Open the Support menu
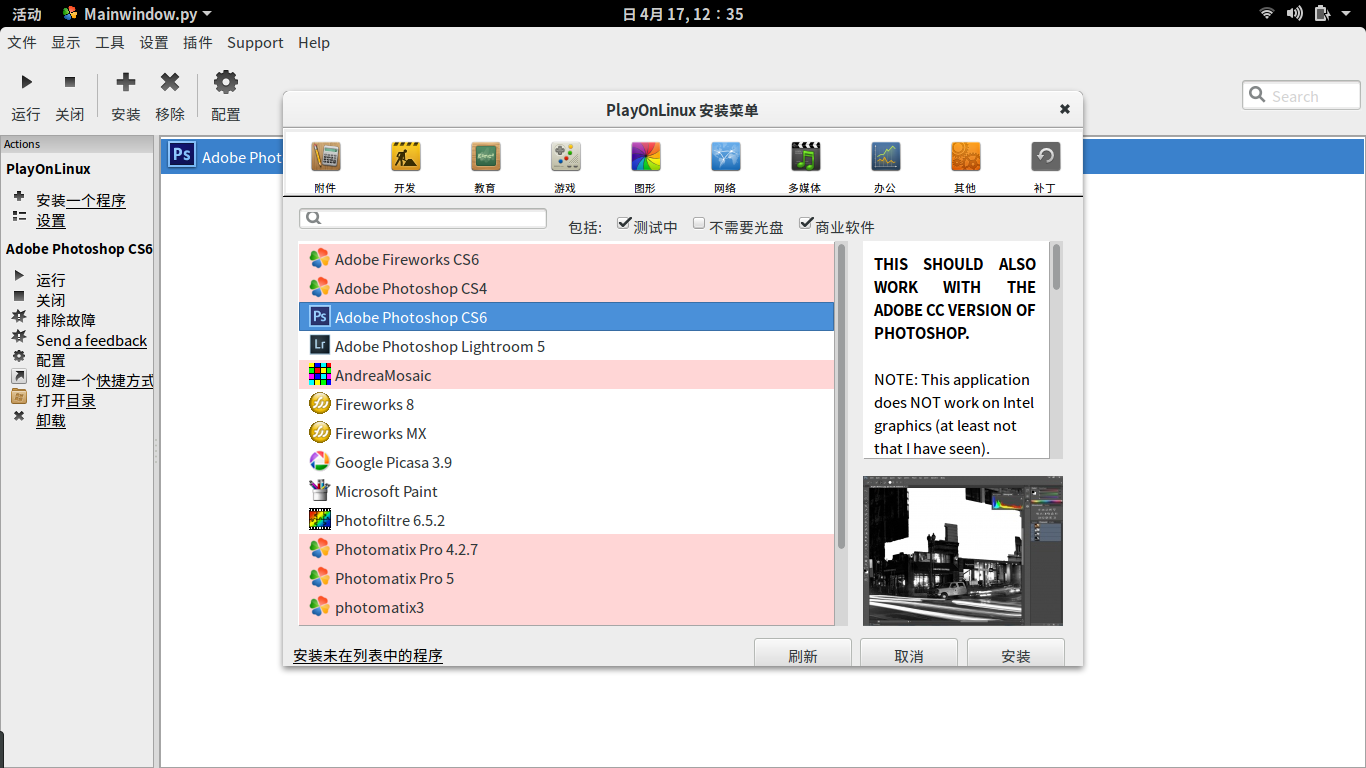Image resolution: width=1366 pixels, height=768 pixels. (x=255, y=42)
